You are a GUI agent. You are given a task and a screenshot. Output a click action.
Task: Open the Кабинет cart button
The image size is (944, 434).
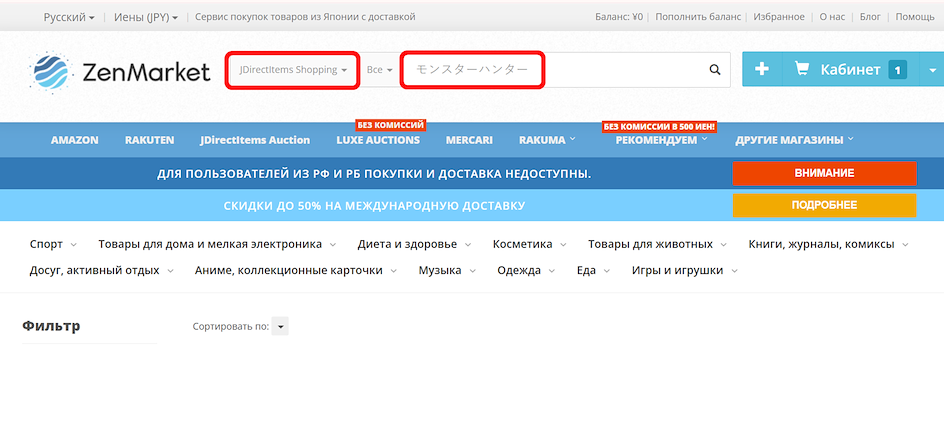click(x=851, y=70)
